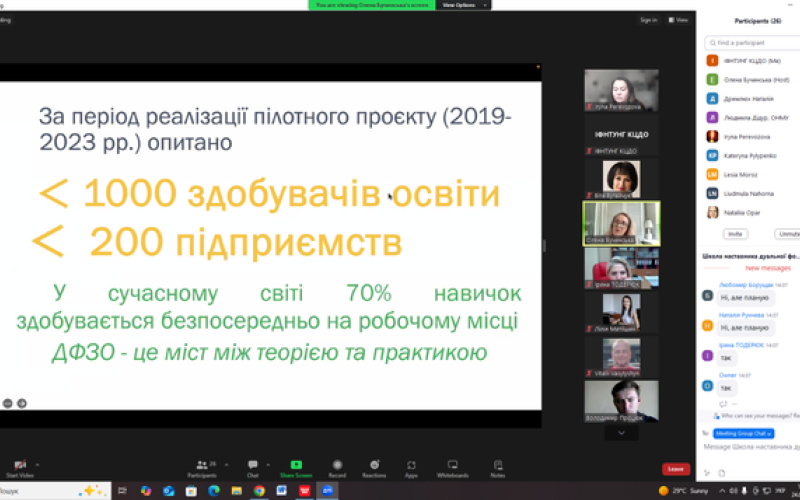
Task: Select the Ірина ТОДЕРЮК video thumbnail
Action: pyautogui.click(x=621, y=268)
